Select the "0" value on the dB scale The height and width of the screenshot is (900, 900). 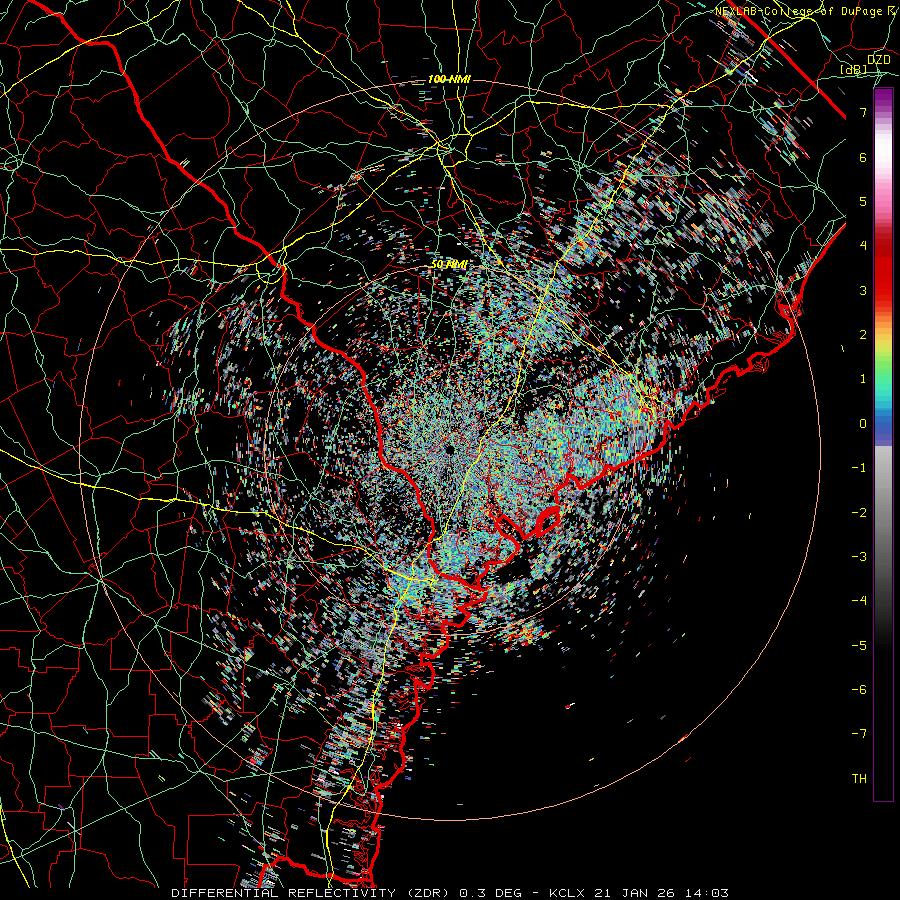point(863,424)
